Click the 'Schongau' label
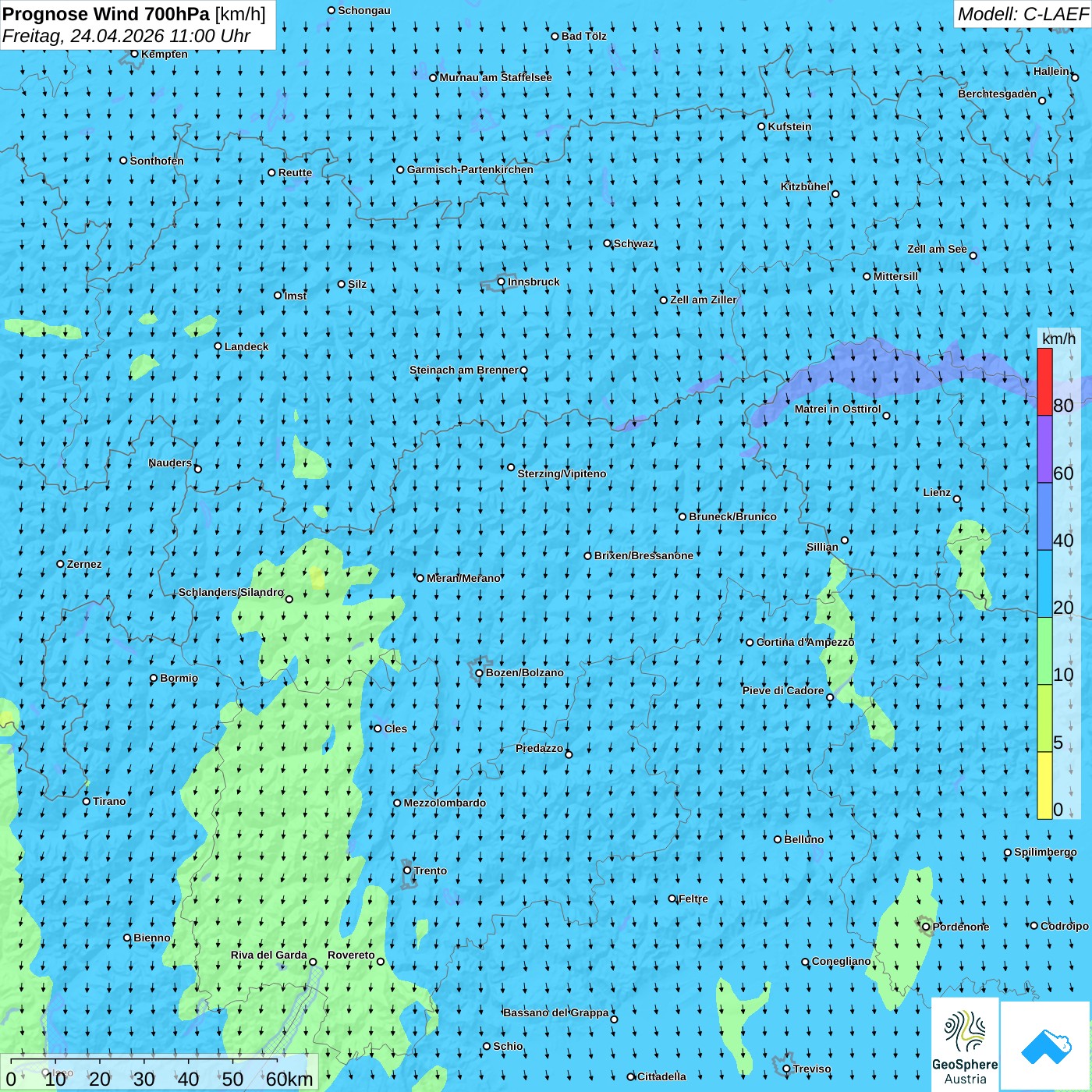Viewport: 1092px width, 1092px height. coord(364,10)
